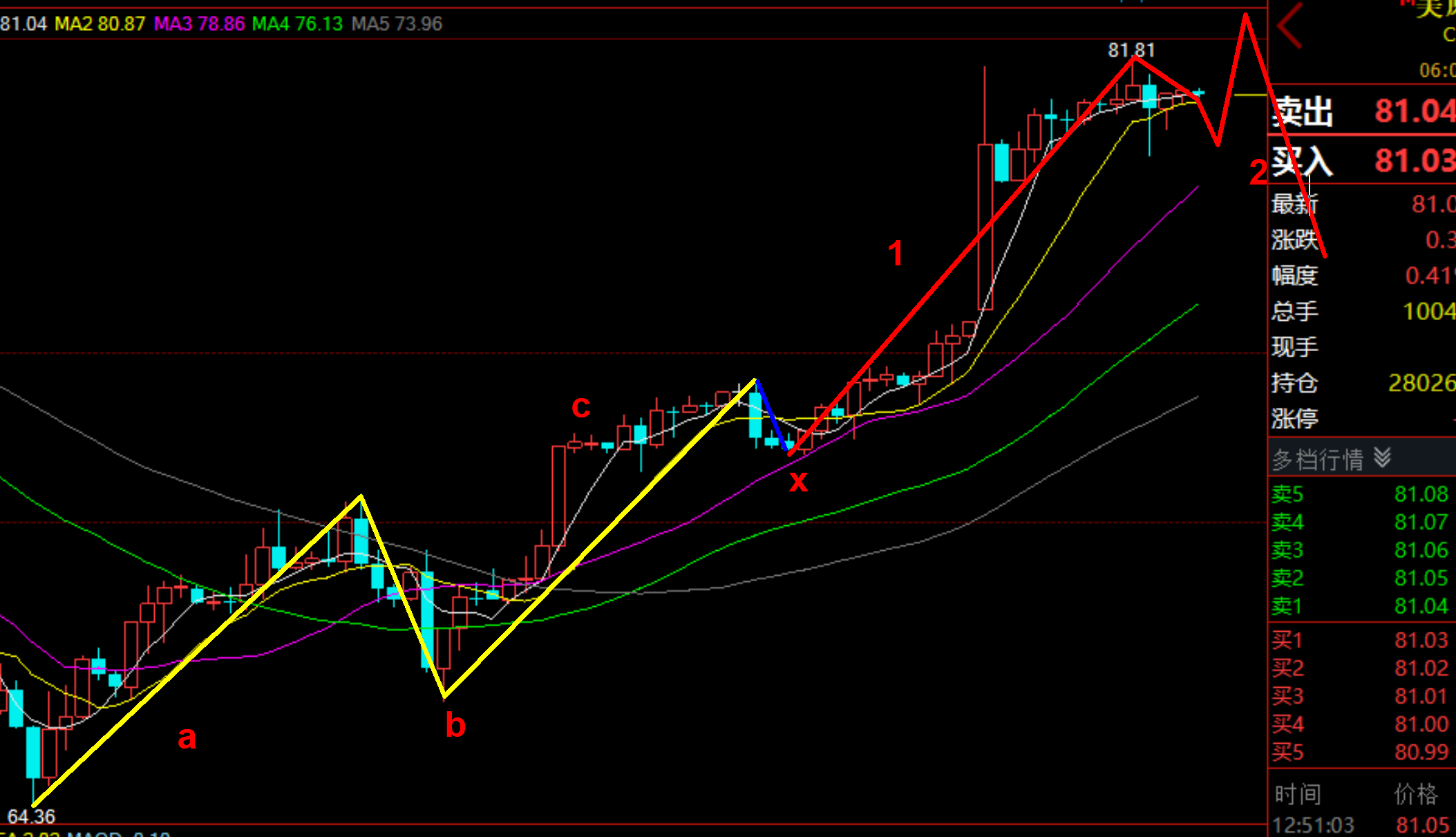Click the 持仓 open interest row
This screenshot has width=1456, height=837.
pos(1363,383)
